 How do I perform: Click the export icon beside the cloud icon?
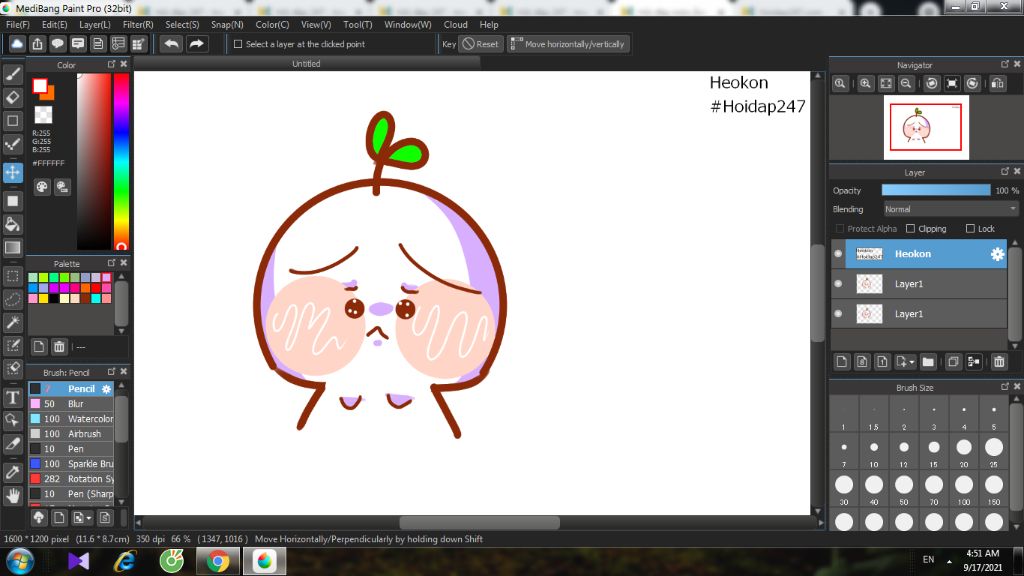[37, 44]
